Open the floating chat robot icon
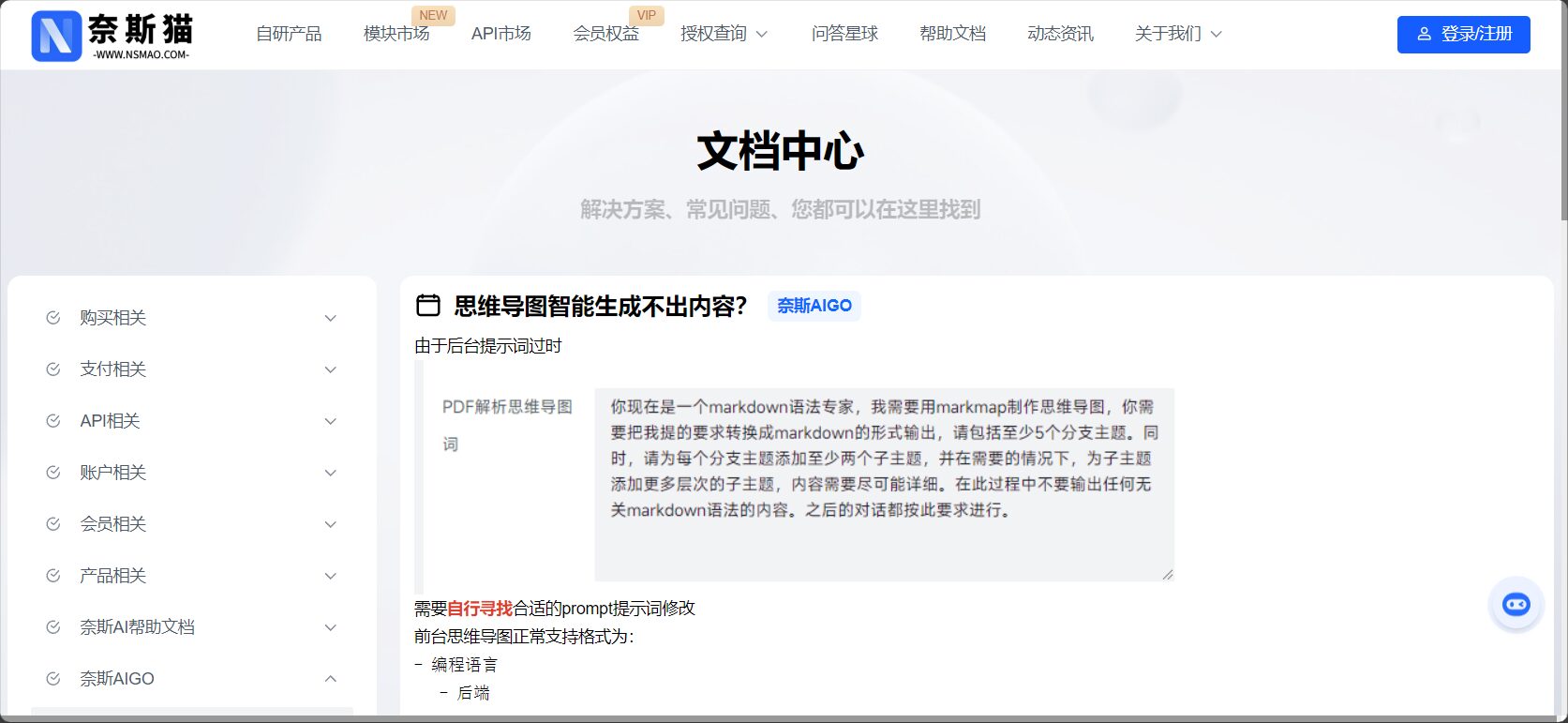The height and width of the screenshot is (723, 1568). pyautogui.click(x=1516, y=604)
